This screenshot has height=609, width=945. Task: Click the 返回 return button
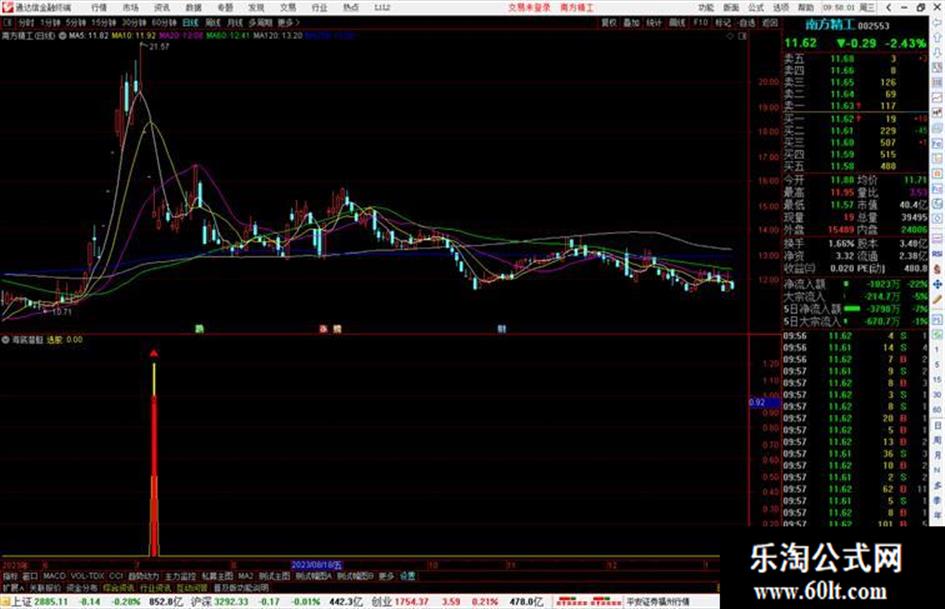click(x=770, y=23)
